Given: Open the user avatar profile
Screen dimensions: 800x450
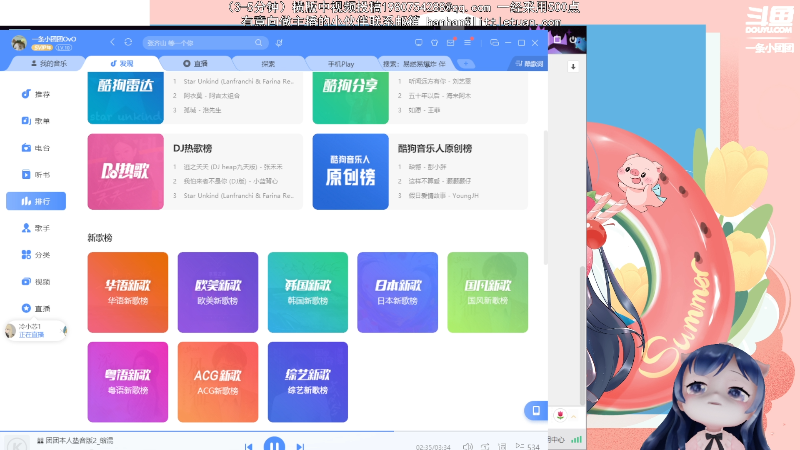Looking at the screenshot, I should point(19,43).
